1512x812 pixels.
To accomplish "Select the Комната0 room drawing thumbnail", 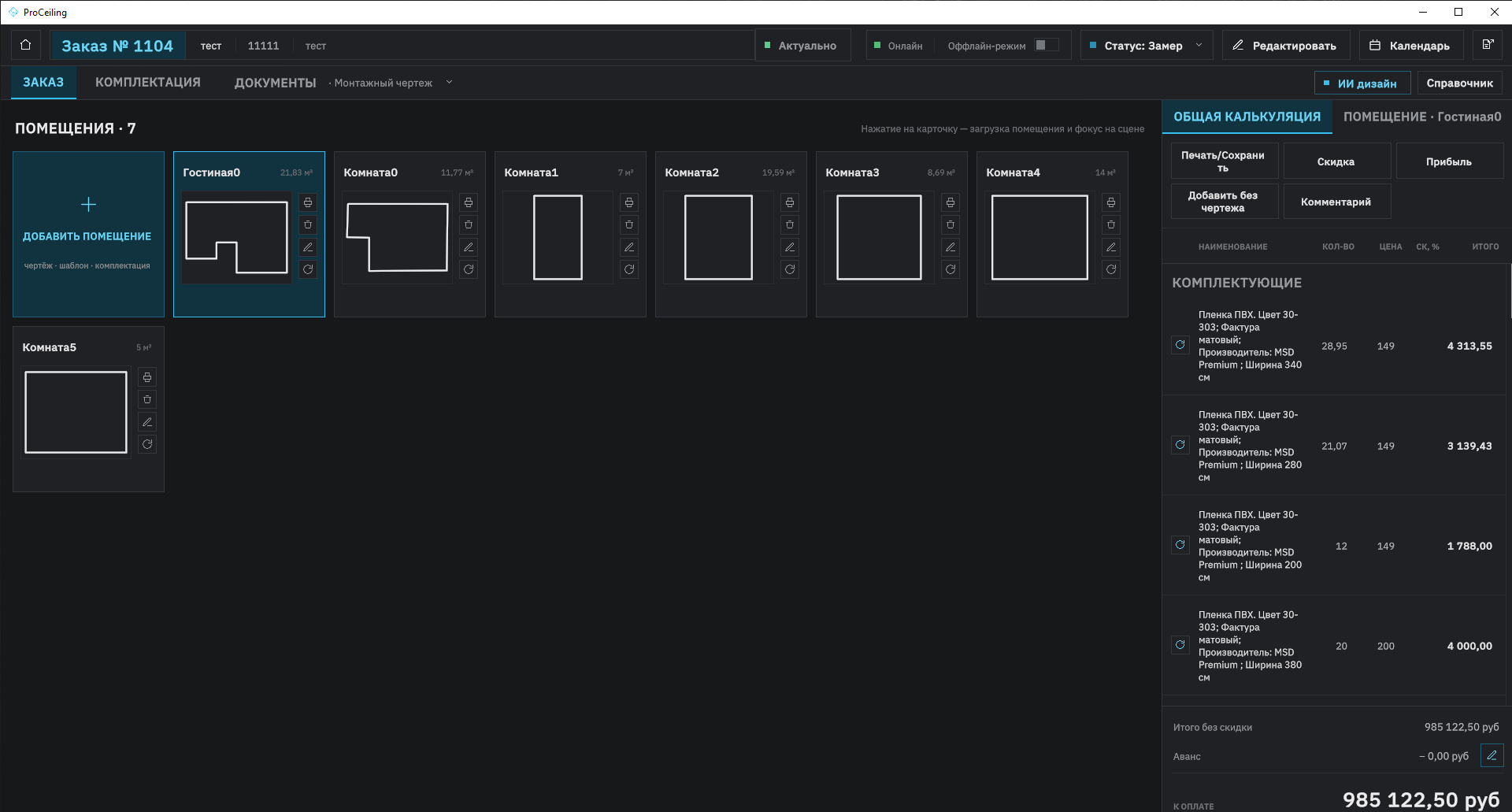I will [397, 237].
